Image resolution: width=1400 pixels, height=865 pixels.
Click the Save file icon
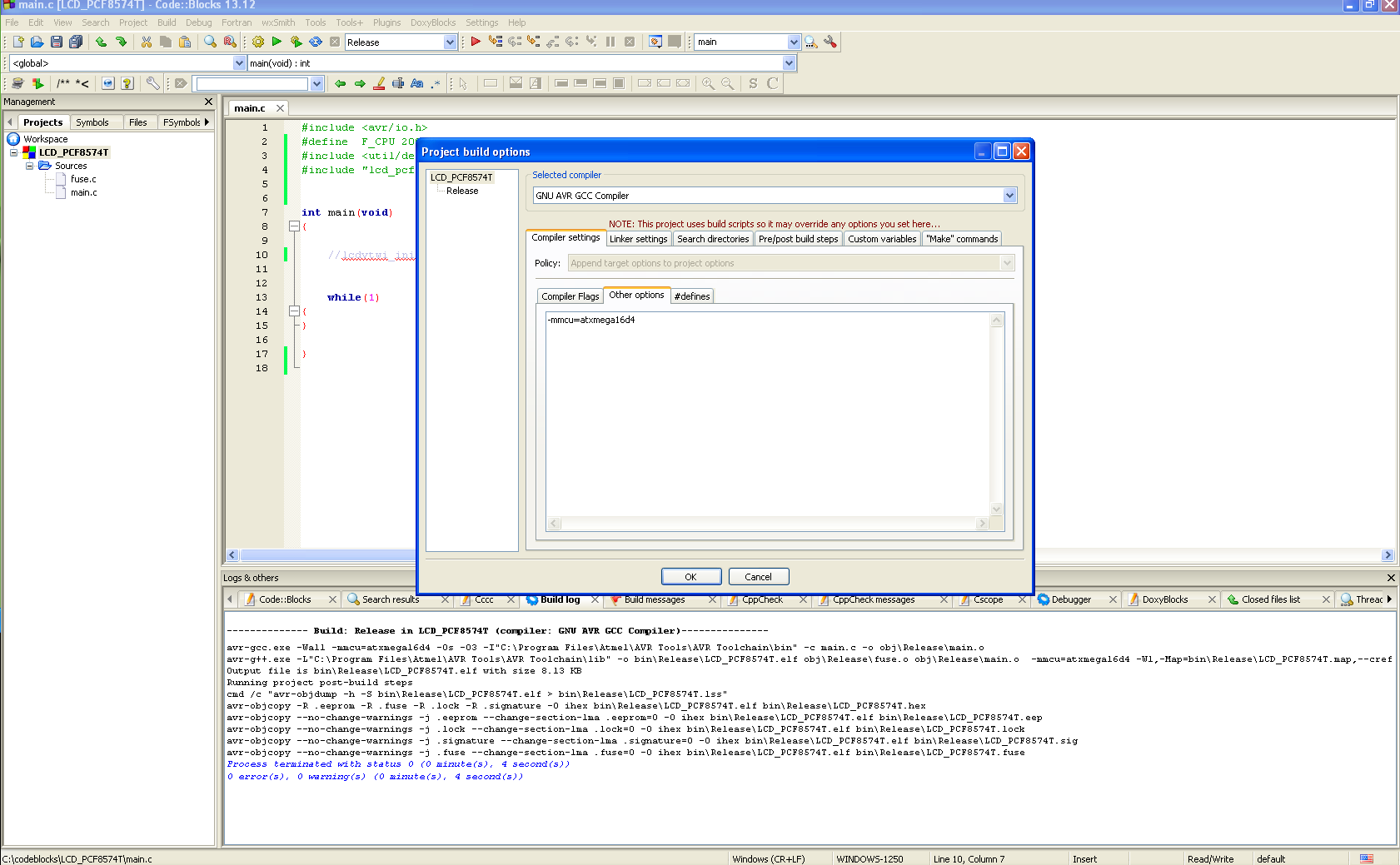pyautogui.click(x=57, y=42)
